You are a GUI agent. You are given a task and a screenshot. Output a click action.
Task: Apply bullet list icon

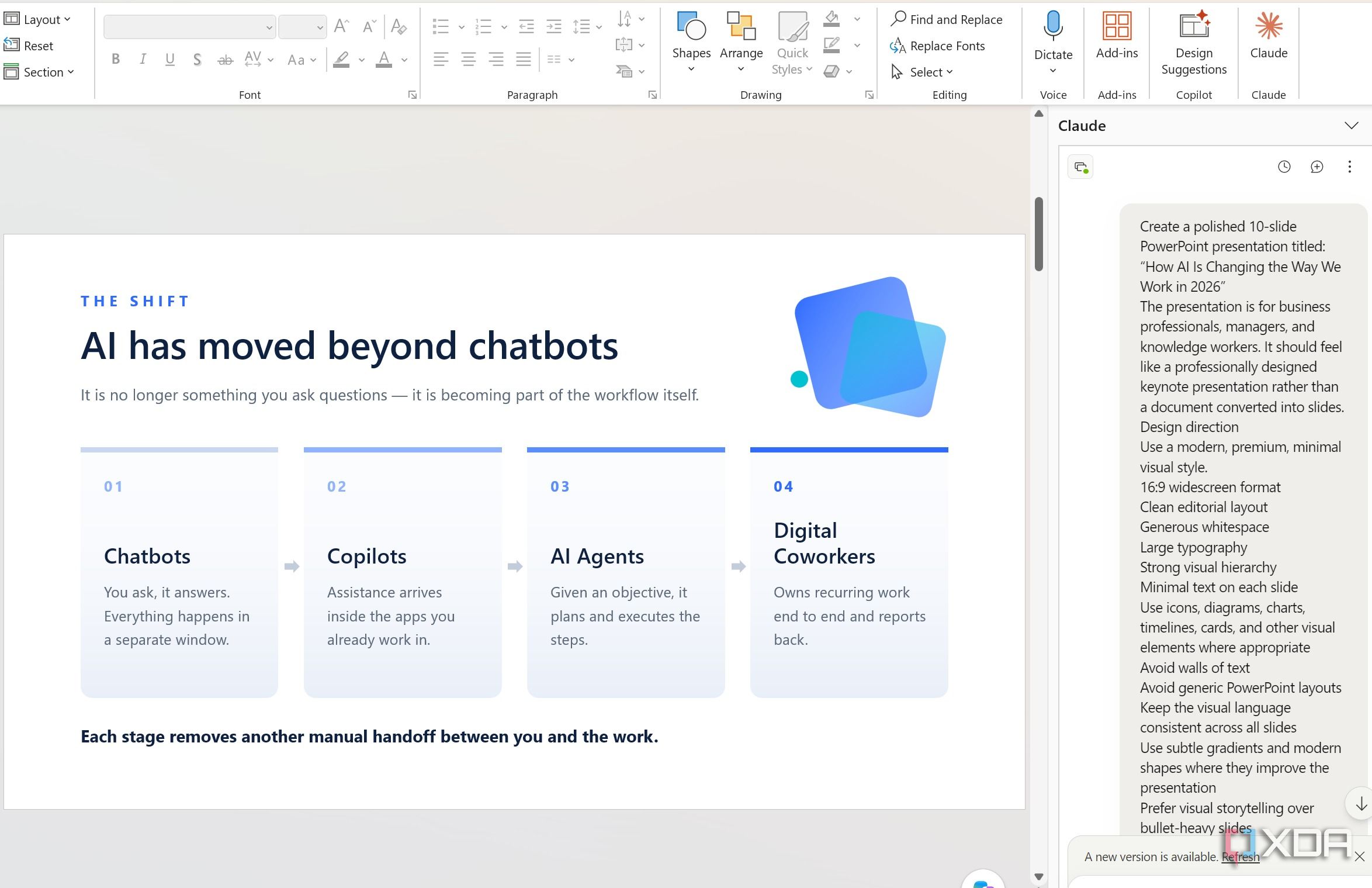click(x=441, y=26)
